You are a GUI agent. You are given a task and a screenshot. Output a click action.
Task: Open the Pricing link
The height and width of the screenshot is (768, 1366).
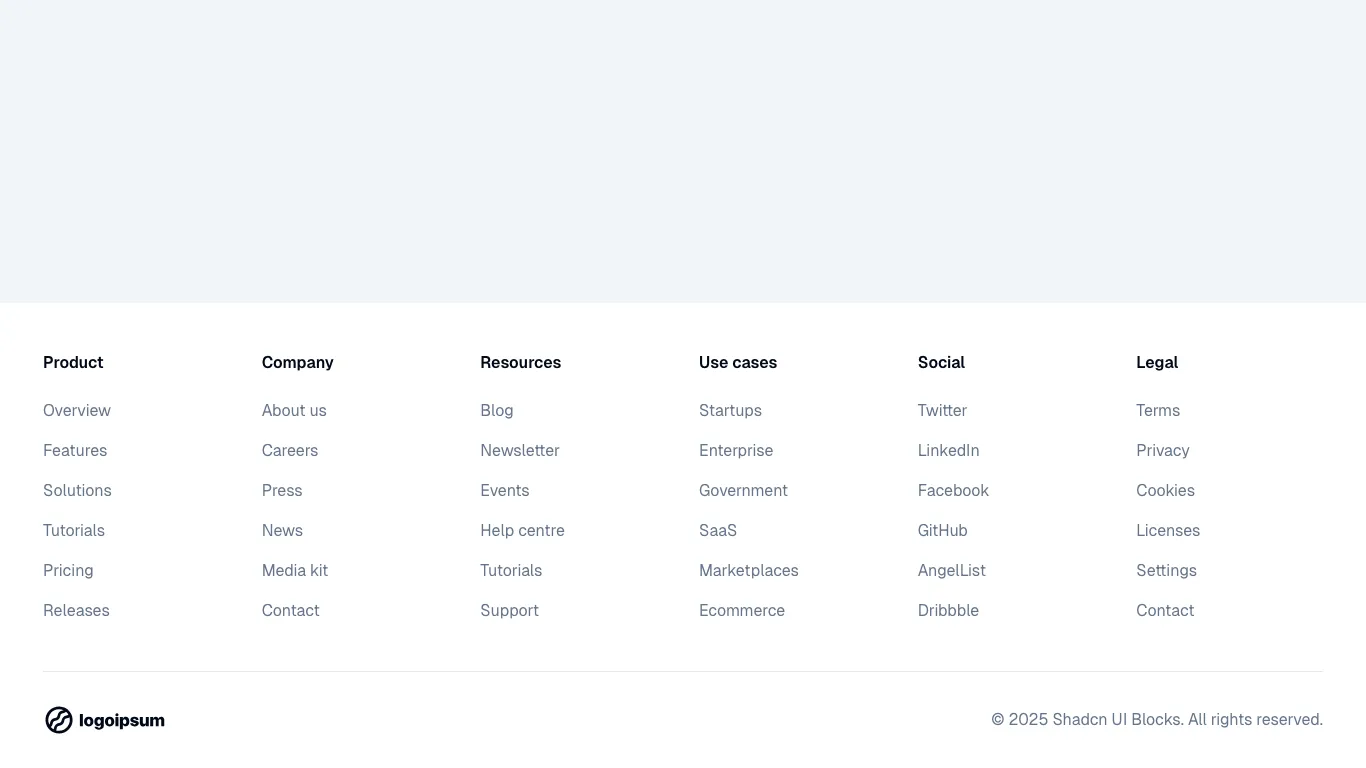point(68,570)
